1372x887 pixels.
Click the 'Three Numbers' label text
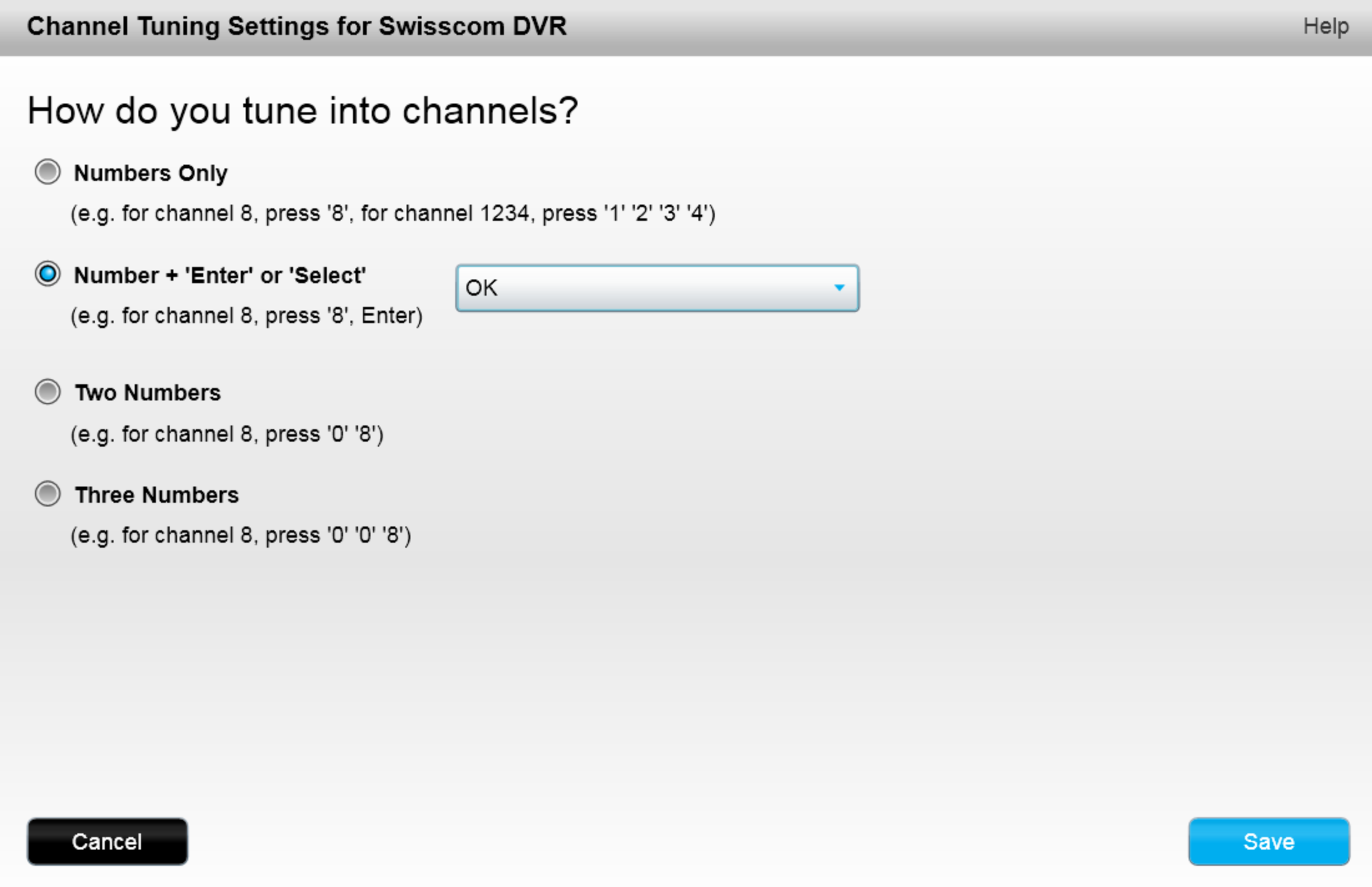coord(157,495)
